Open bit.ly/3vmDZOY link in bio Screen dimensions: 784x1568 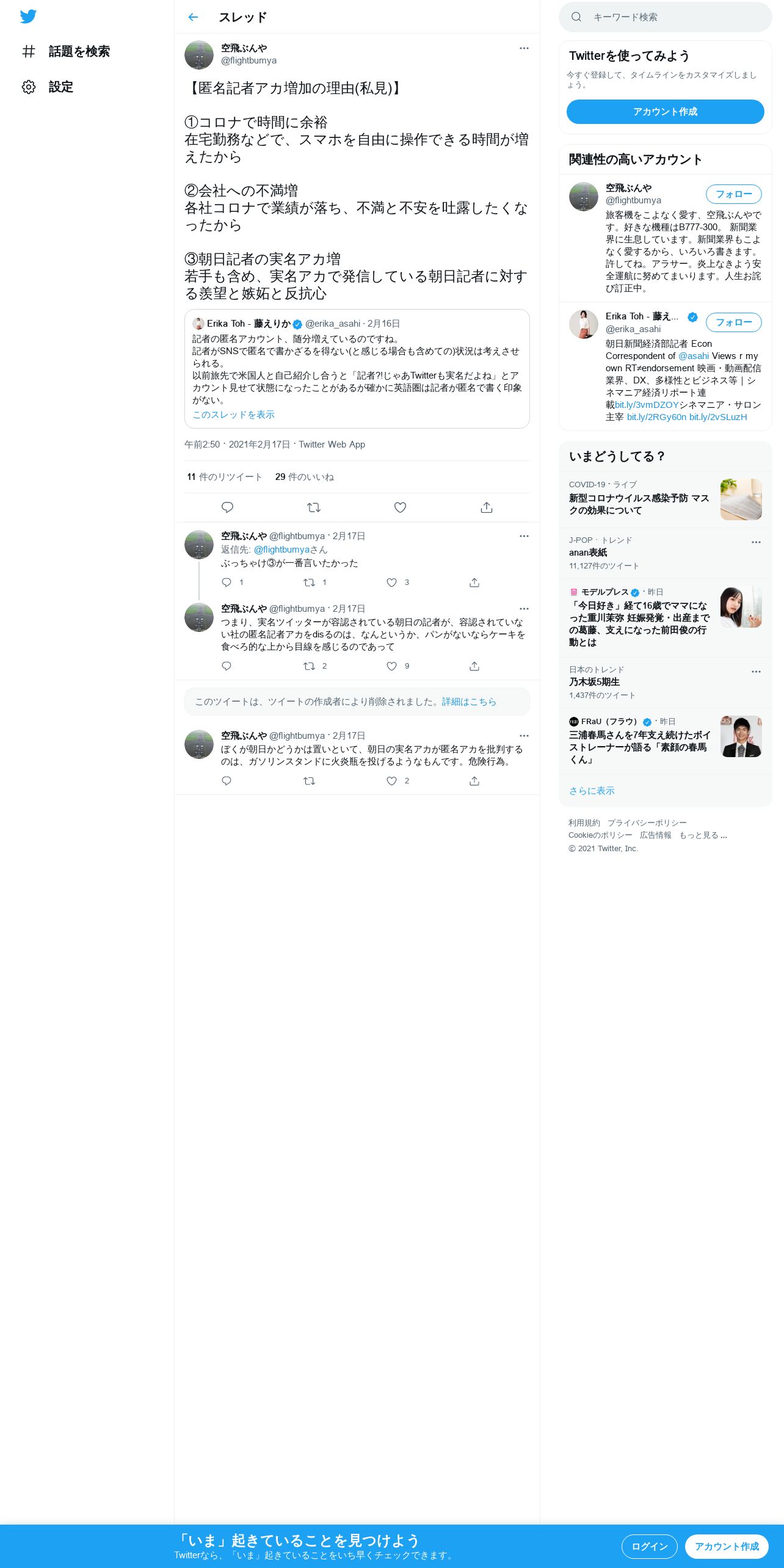click(647, 405)
